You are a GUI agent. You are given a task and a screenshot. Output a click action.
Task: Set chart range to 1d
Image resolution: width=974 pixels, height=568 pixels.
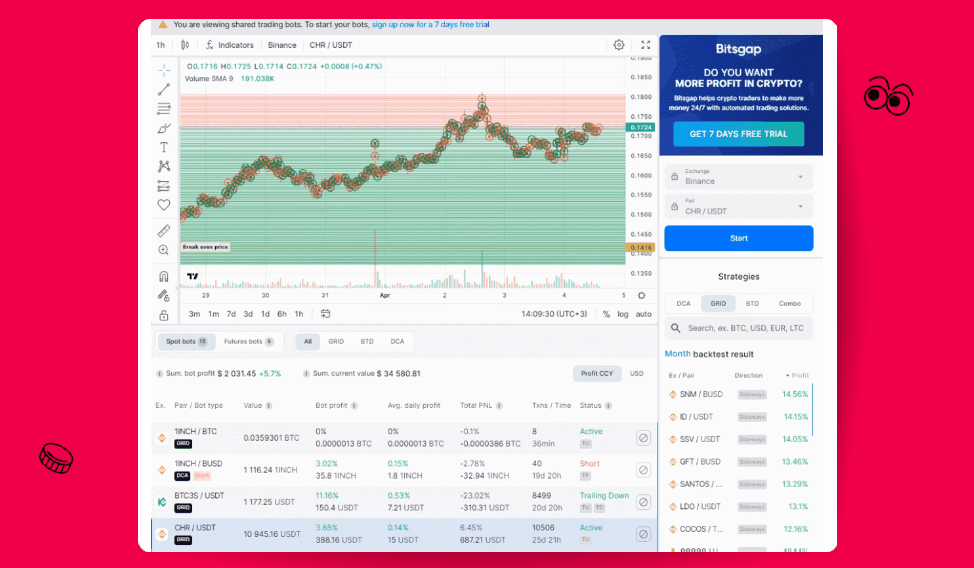[265, 314]
